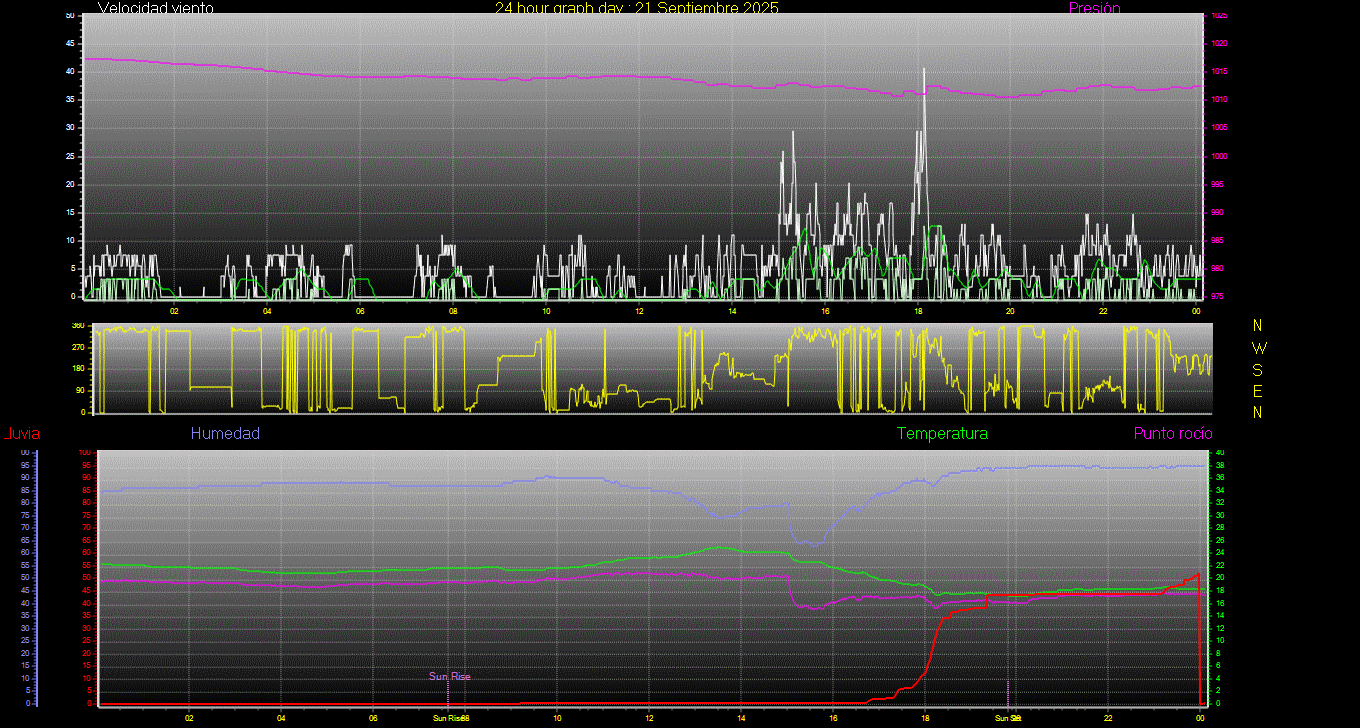1360x728 pixels.
Task: Click the bottom 'N' compass direction letter
Action: point(1257,412)
